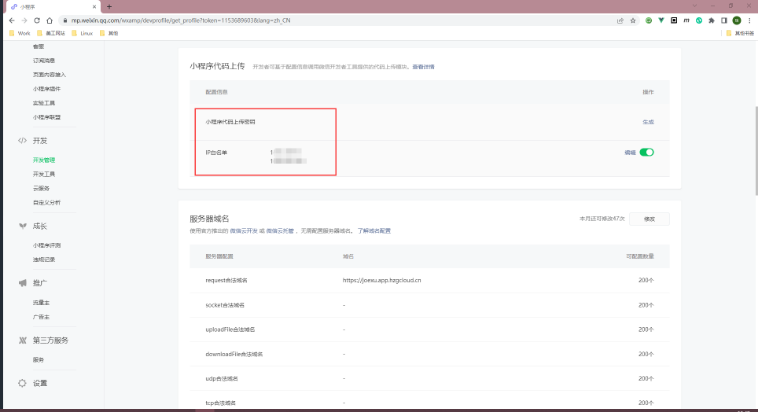Open 服务 under 第三方服务
This screenshot has width=758, height=413.
coord(38,360)
